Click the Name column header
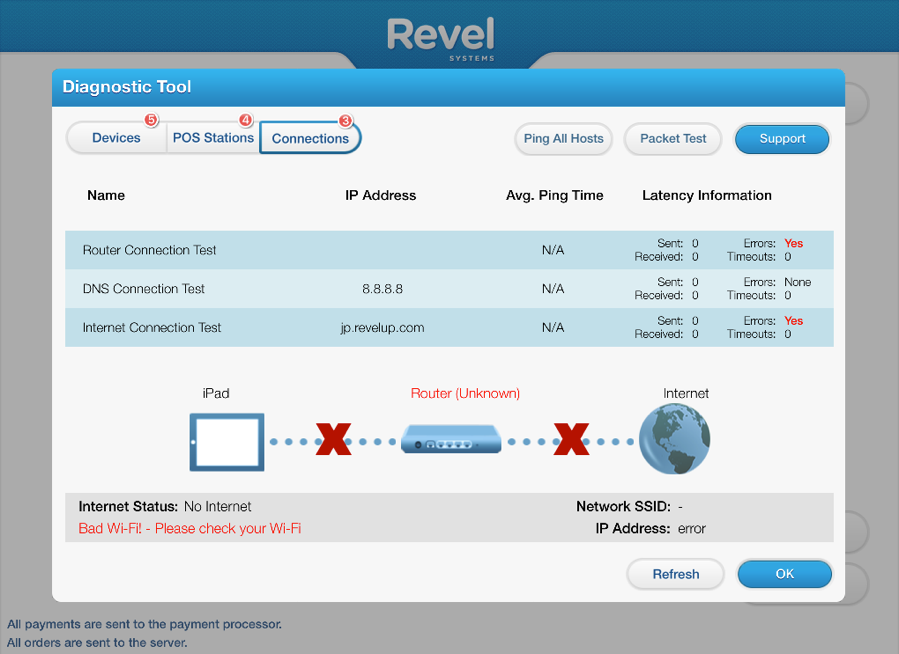Viewport: 899px width, 654px height. 106,195
